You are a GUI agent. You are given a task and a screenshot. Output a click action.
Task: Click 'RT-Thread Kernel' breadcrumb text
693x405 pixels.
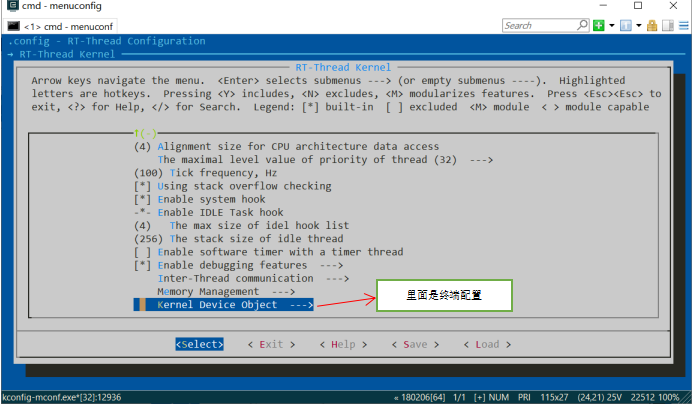point(67,54)
